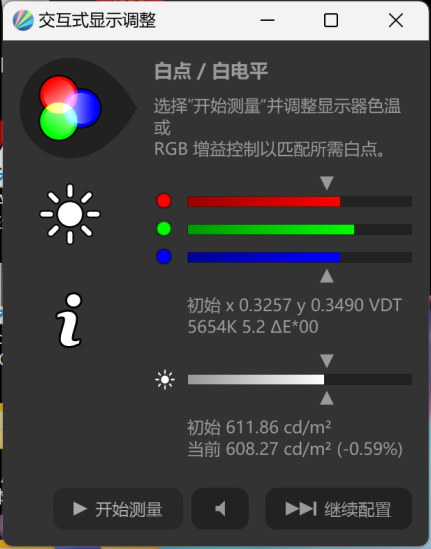431x549 pixels.
Task: Click the down-arrow marker above luminance bar
Action: coord(327,361)
